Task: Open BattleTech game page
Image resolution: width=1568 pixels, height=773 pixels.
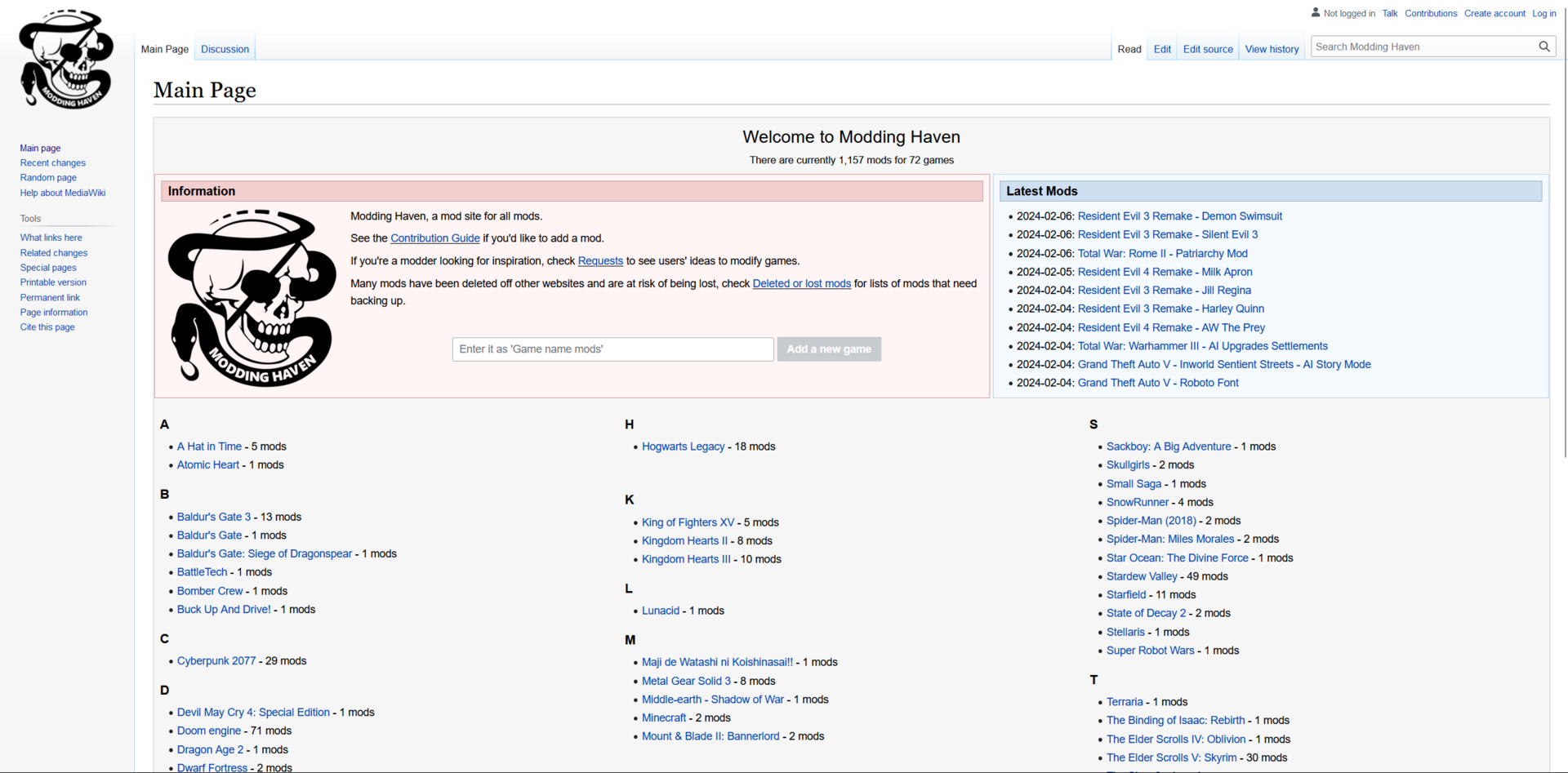Action: pos(203,572)
